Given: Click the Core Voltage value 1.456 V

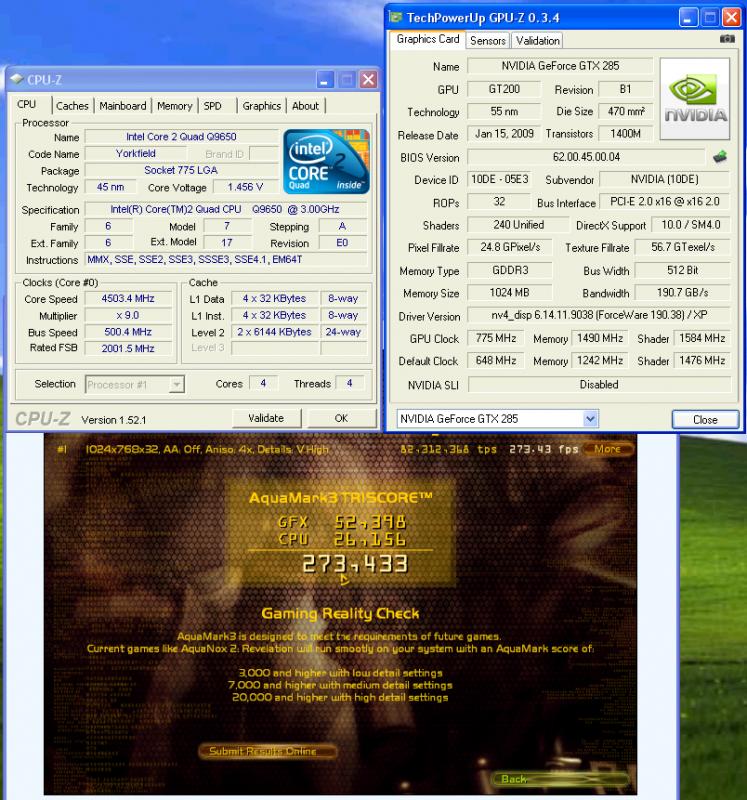Looking at the screenshot, I should click(245, 187).
